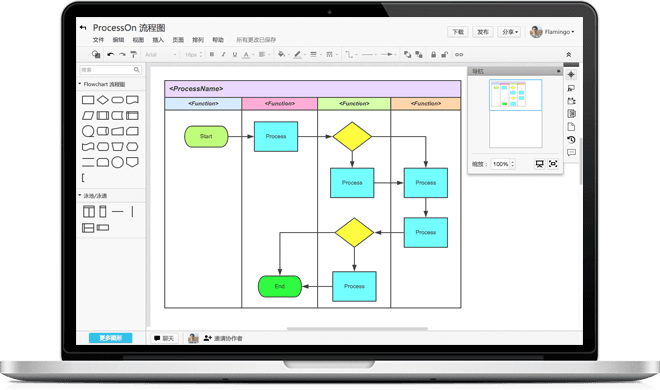Viewport: 660px width, 390px height.
Task: Click the undo arrow in the toolbar
Action: 110,54
